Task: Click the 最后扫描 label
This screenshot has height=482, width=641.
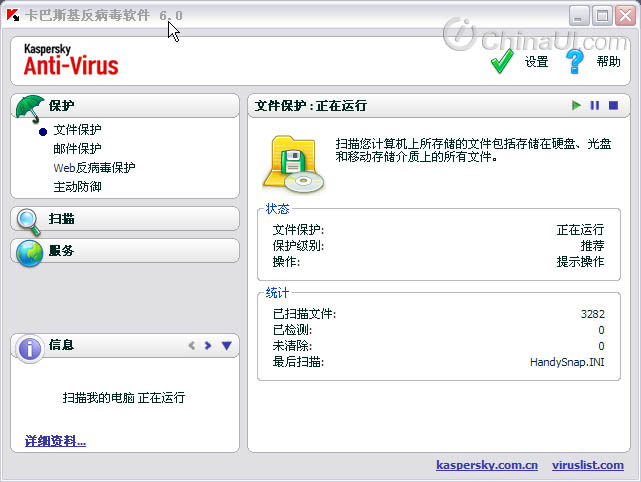Action: [298, 362]
